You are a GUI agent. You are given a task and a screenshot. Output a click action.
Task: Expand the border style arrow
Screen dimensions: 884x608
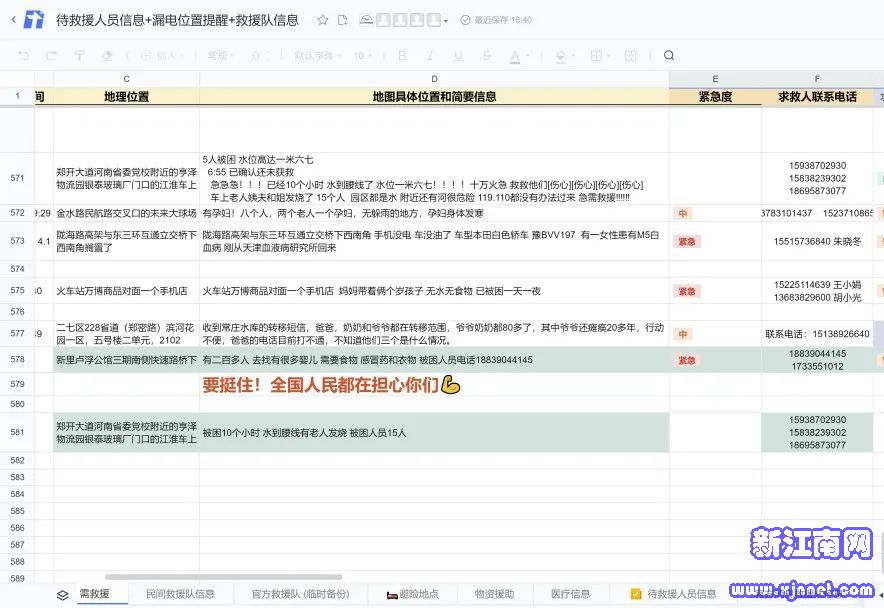[608, 55]
